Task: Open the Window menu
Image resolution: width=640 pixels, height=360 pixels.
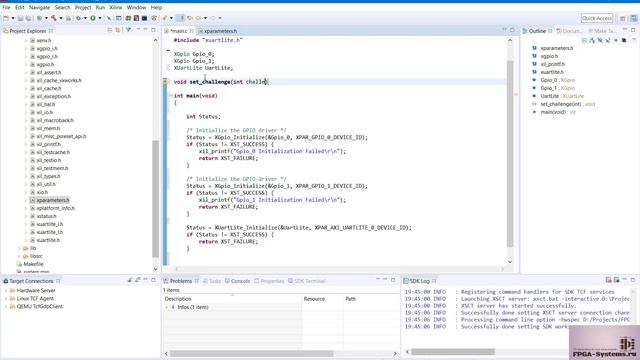Action: tap(136, 7)
